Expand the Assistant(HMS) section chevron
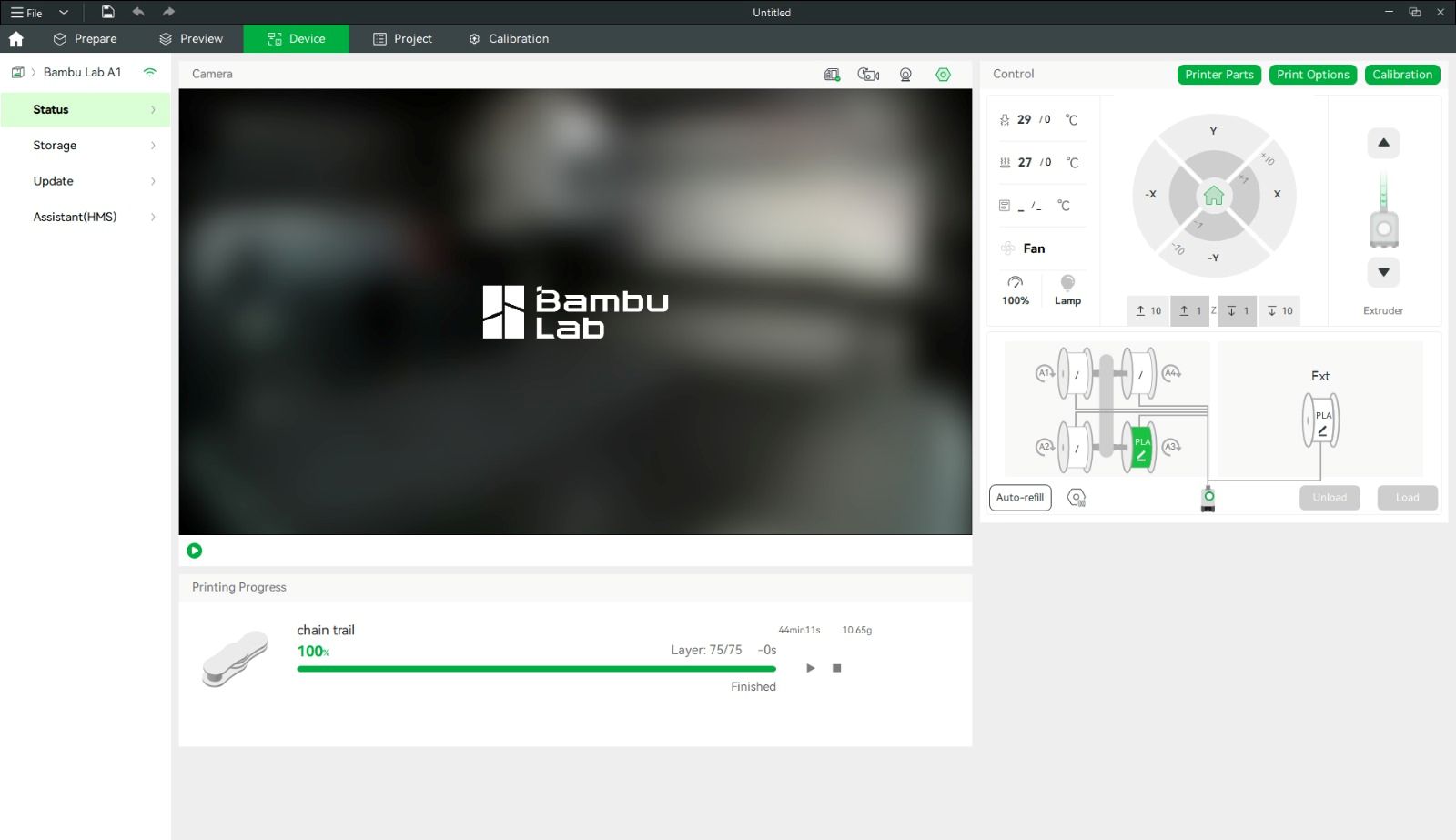The width and height of the screenshot is (1456, 840). (x=153, y=217)
